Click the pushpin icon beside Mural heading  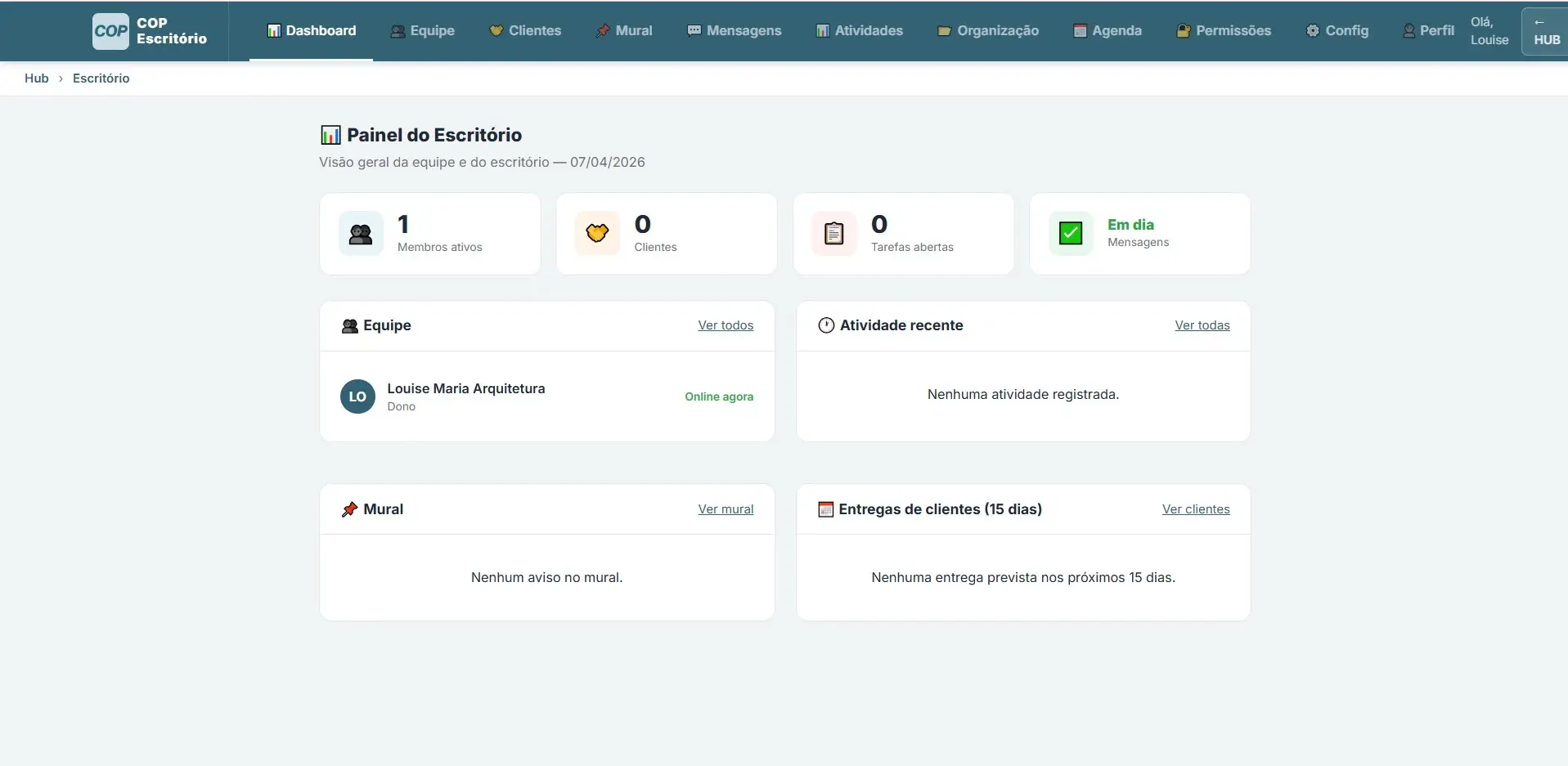(x=349, y=509)
